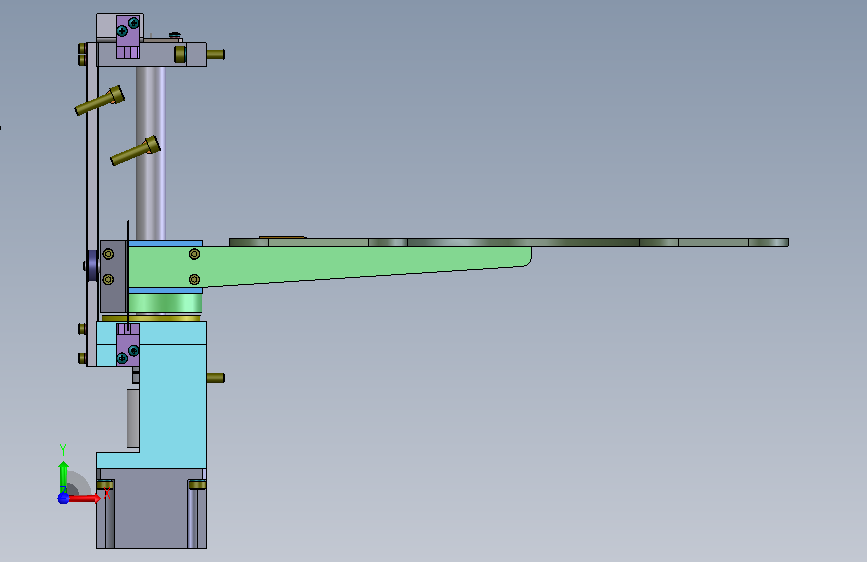Select the bolt protruding from the cyan housing's right side

[215, 378]
